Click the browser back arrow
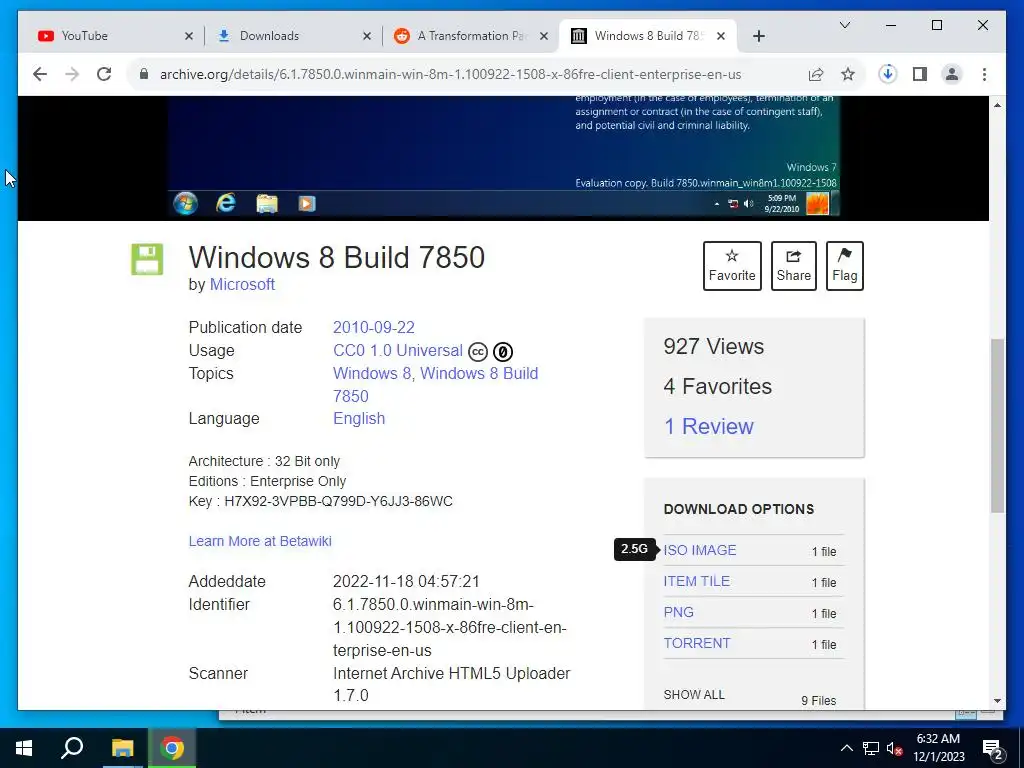Viewport: 1024px width, 768px height. pyautogui.click(x=40, y=74)
